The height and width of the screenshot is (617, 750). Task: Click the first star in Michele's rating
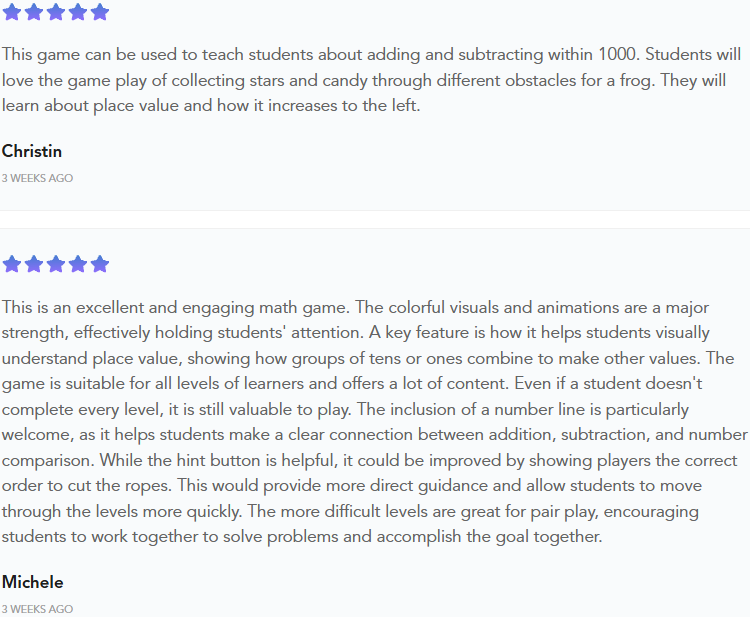pyautogui.click(x=11, y=264)
